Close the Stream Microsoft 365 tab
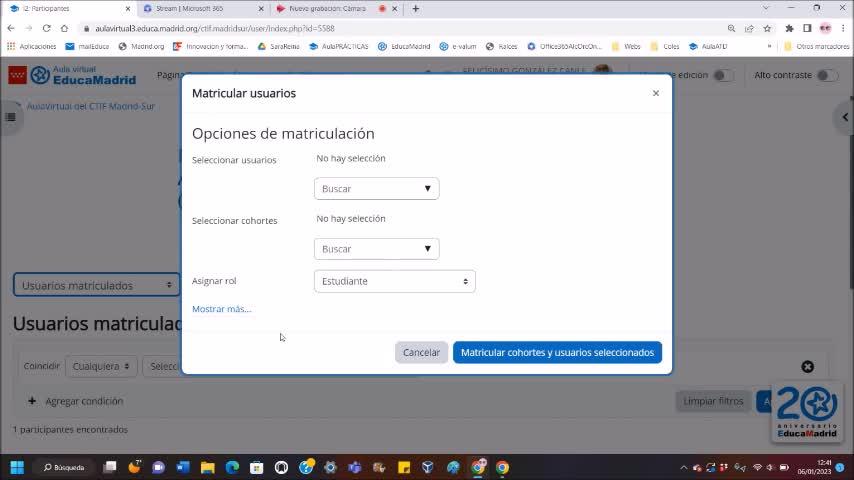This screenshot has width=854, height=480. [x=261, y=9]
